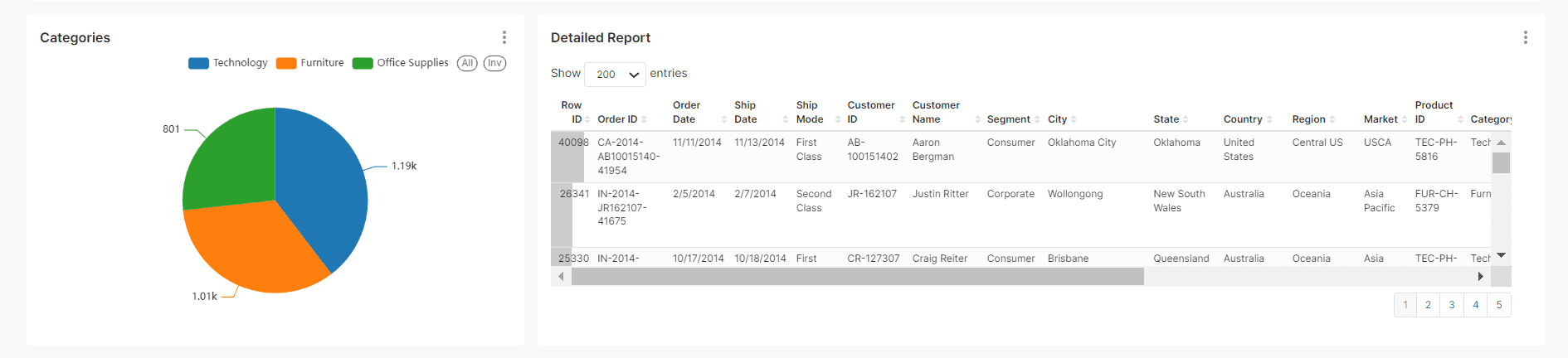Go to page 2 of the report

point(1428,305)
